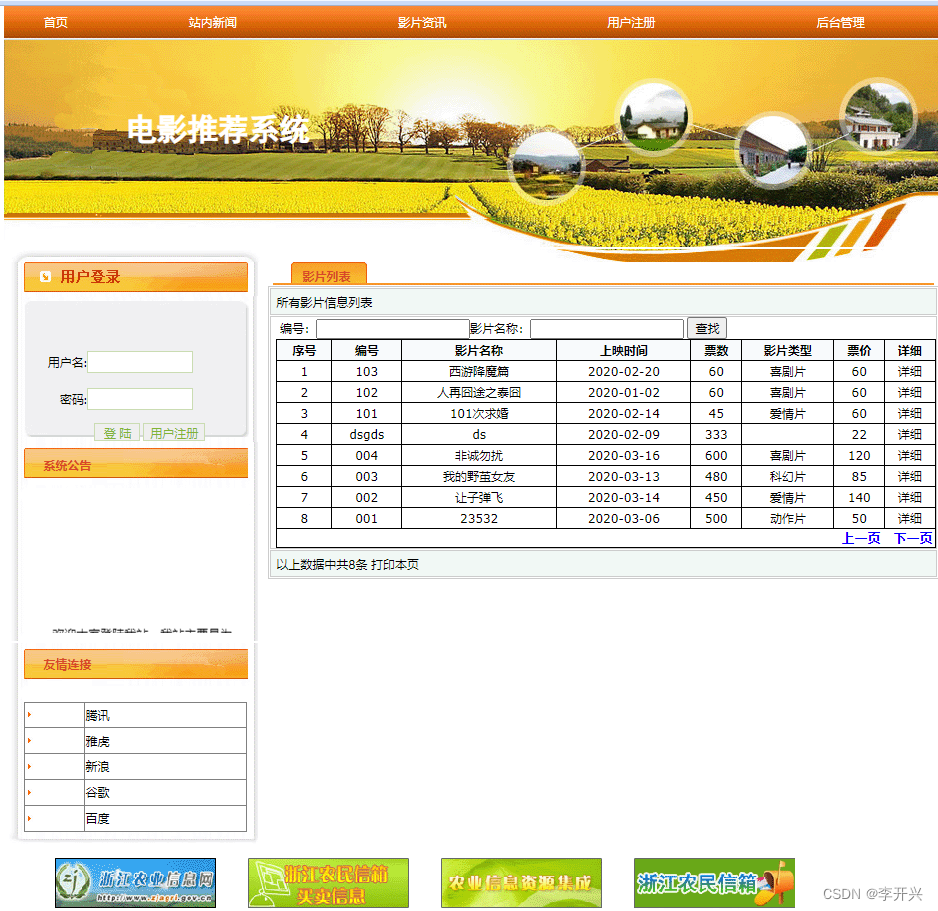
Task: Open 详细 for 让子弹飞
Action: click(909, 497)
